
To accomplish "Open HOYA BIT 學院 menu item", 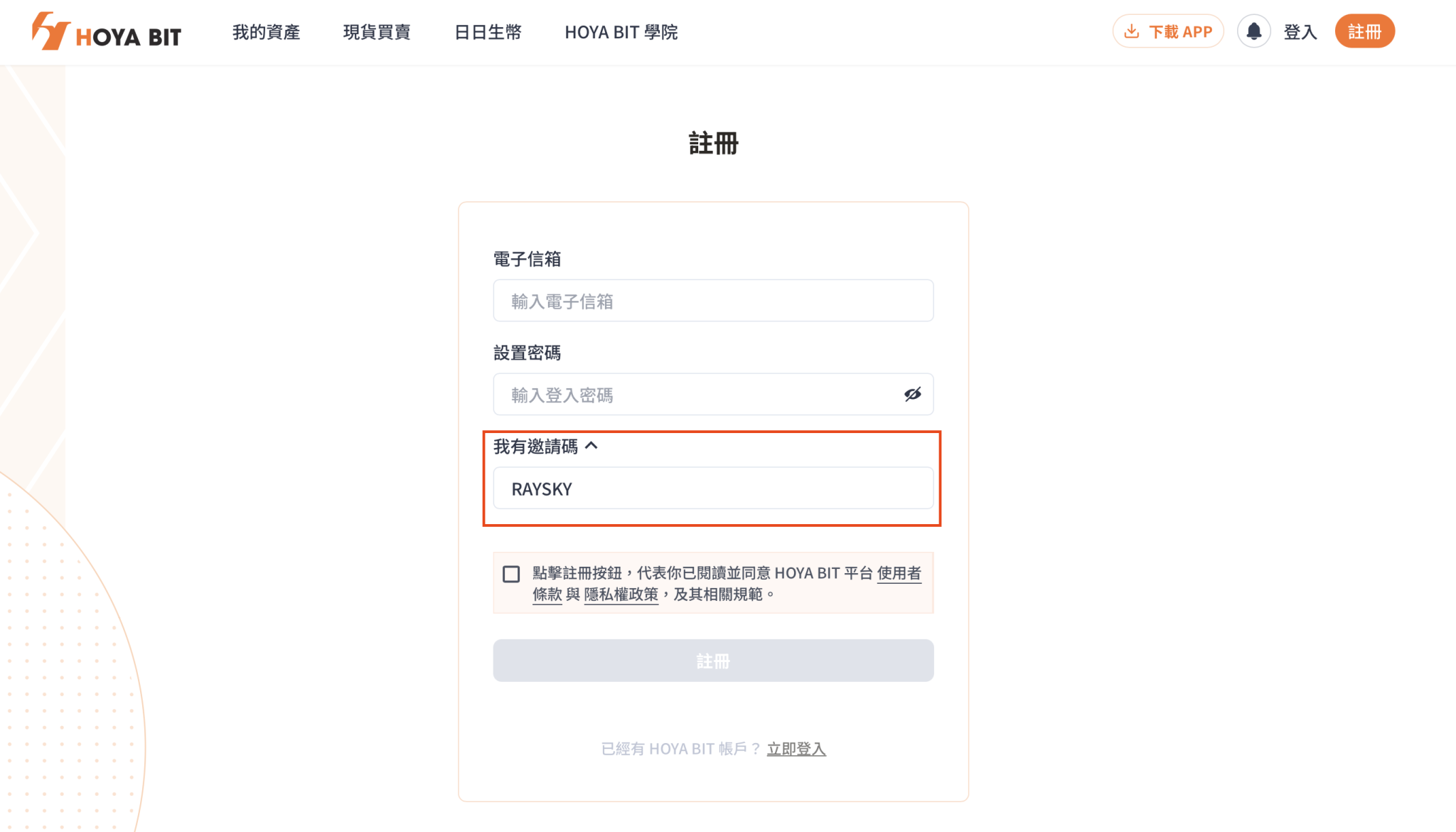I will [x=621, y=32].
